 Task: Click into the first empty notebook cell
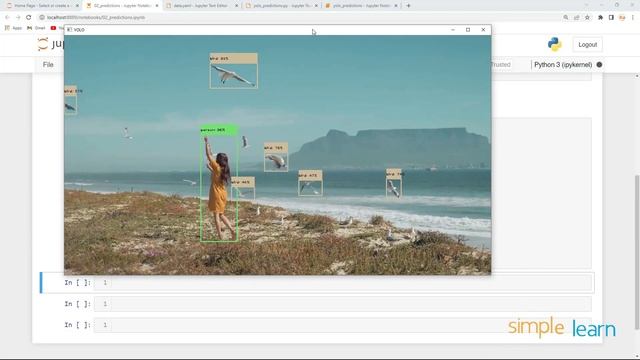[x=343, y=282]
